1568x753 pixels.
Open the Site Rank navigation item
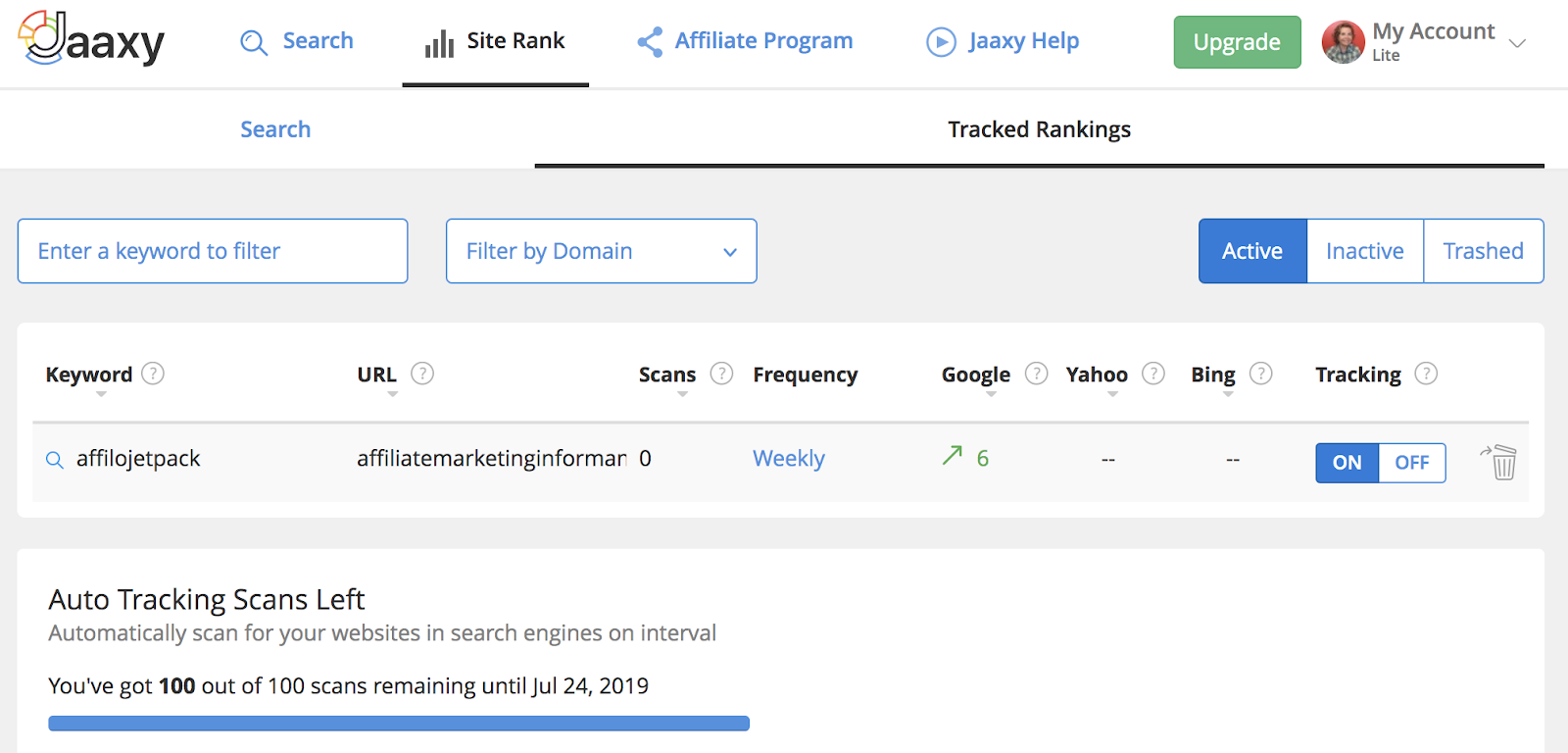click(495, 42)
